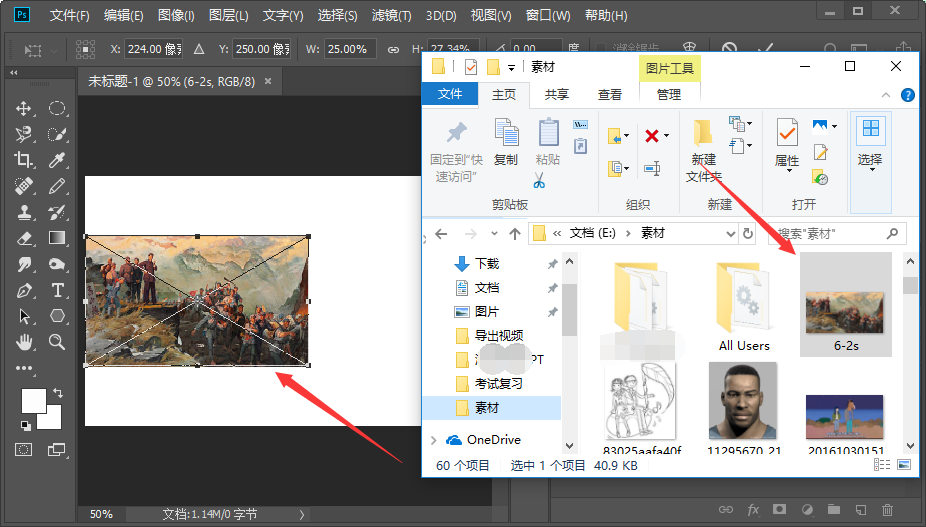Click the 新建文件夹 button
The height and width of the screenshot is (527, 926).
tap(703, 151)
